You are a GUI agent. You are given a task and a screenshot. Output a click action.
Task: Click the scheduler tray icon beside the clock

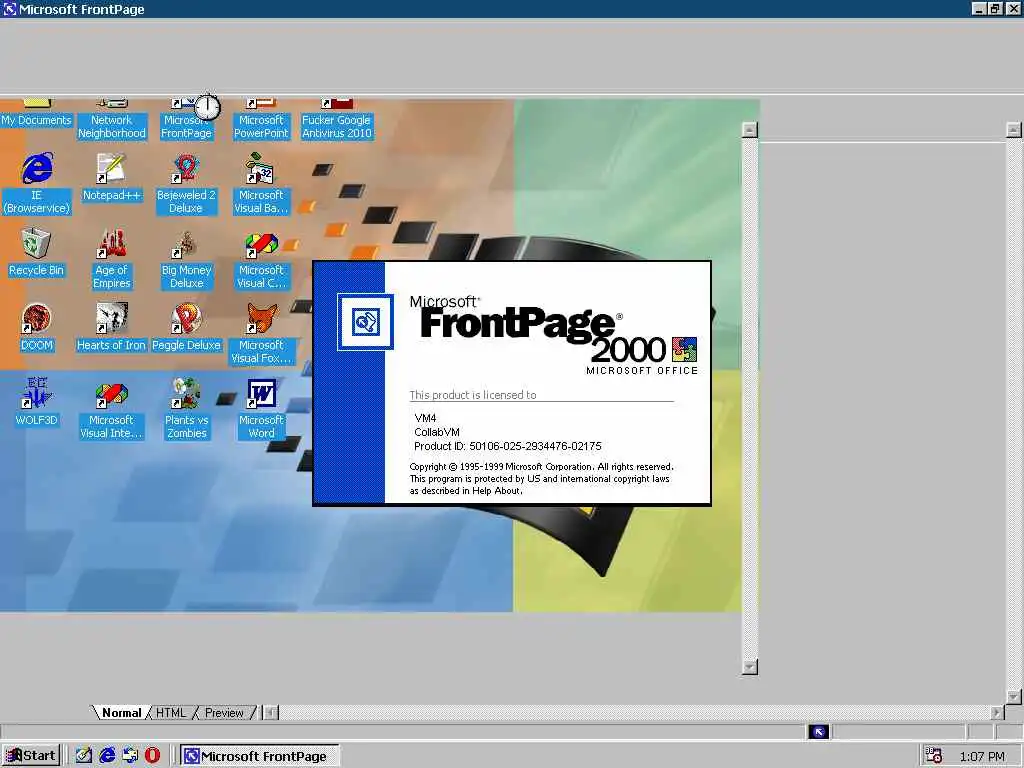[x=934, y=756]
